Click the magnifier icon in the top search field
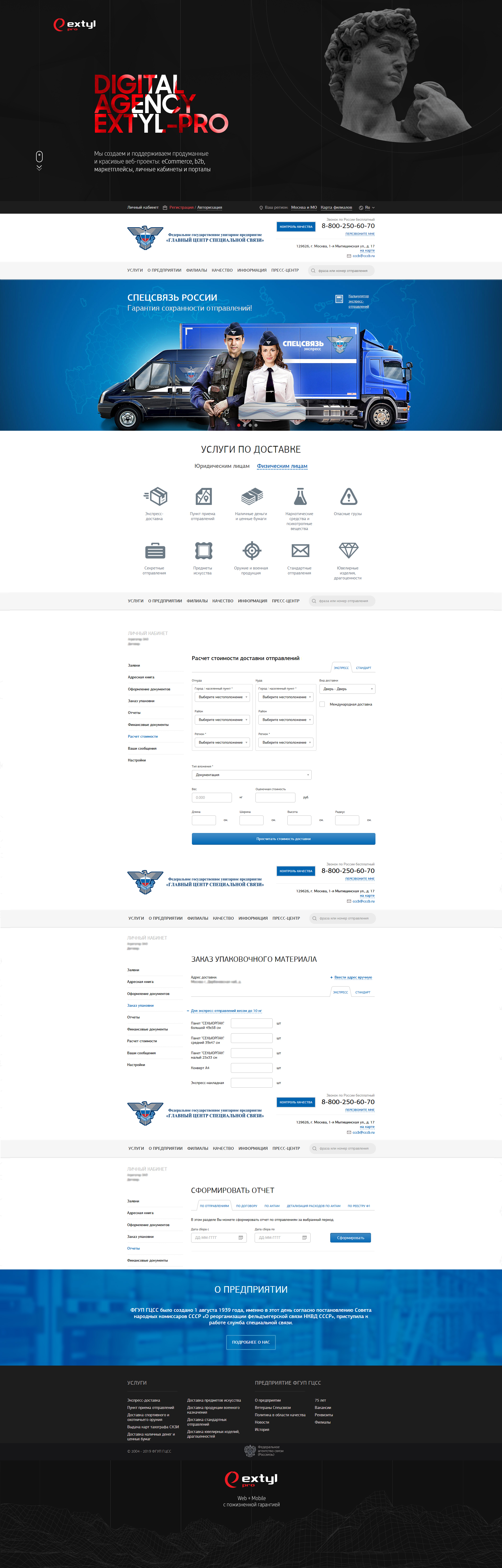This screenshot has width=502, height=1568. pos(313,270)
